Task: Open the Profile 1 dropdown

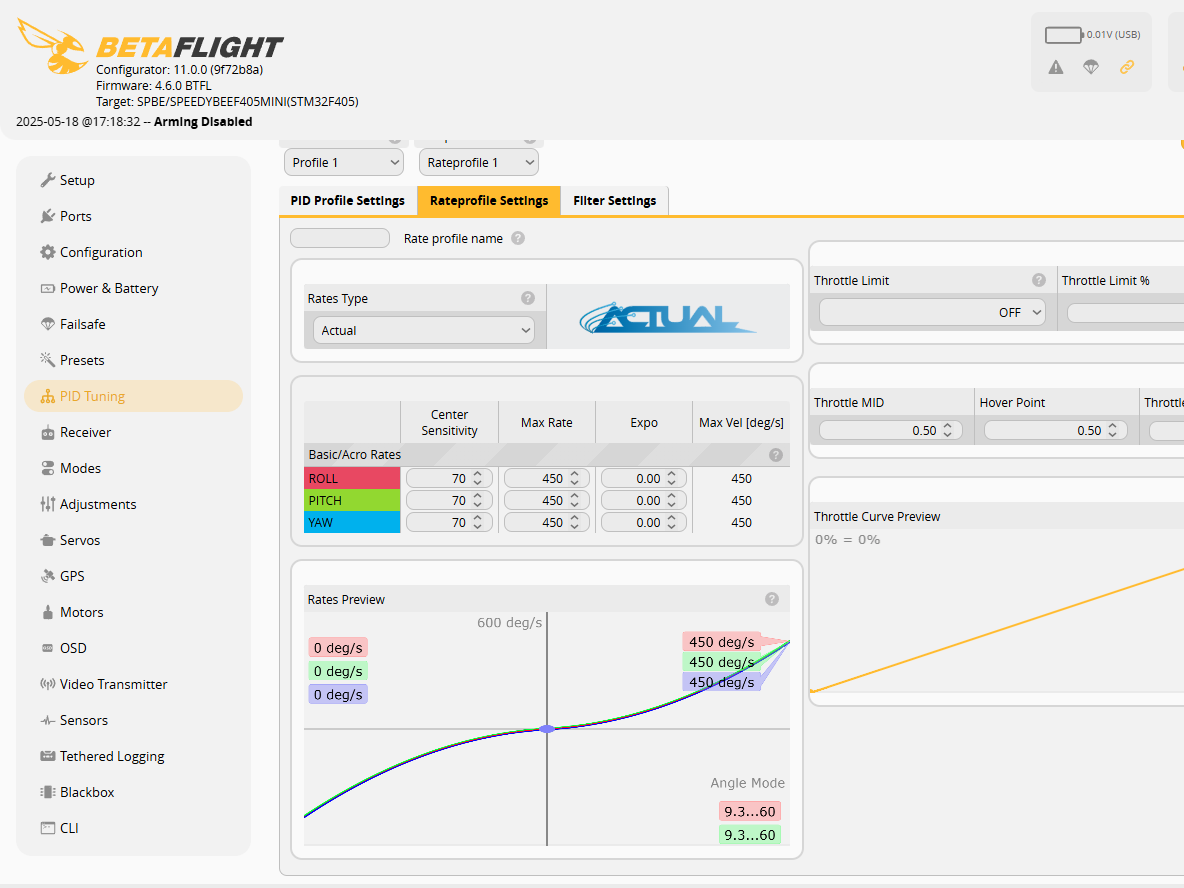Action: coord(344,161)
